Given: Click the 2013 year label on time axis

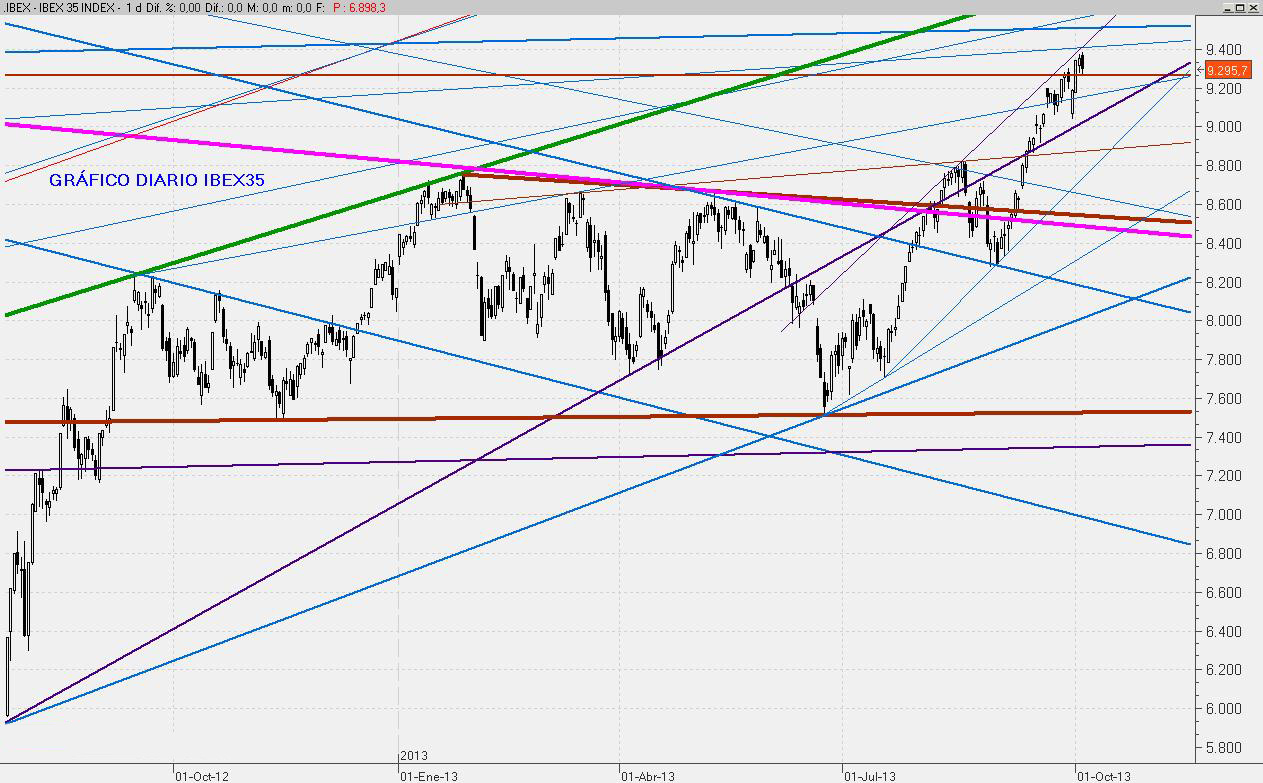Looking at the screenshot, I should tap(414, 757).
